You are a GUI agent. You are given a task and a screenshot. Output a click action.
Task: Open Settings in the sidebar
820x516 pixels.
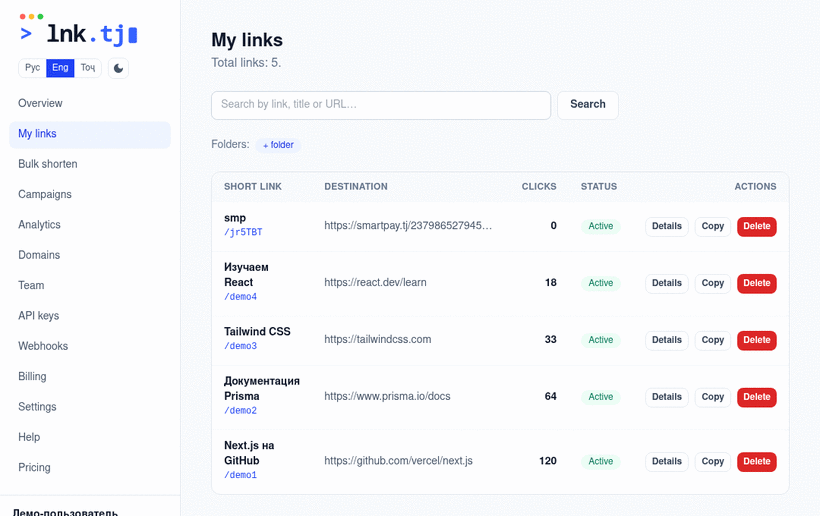[x=90, y=407]
